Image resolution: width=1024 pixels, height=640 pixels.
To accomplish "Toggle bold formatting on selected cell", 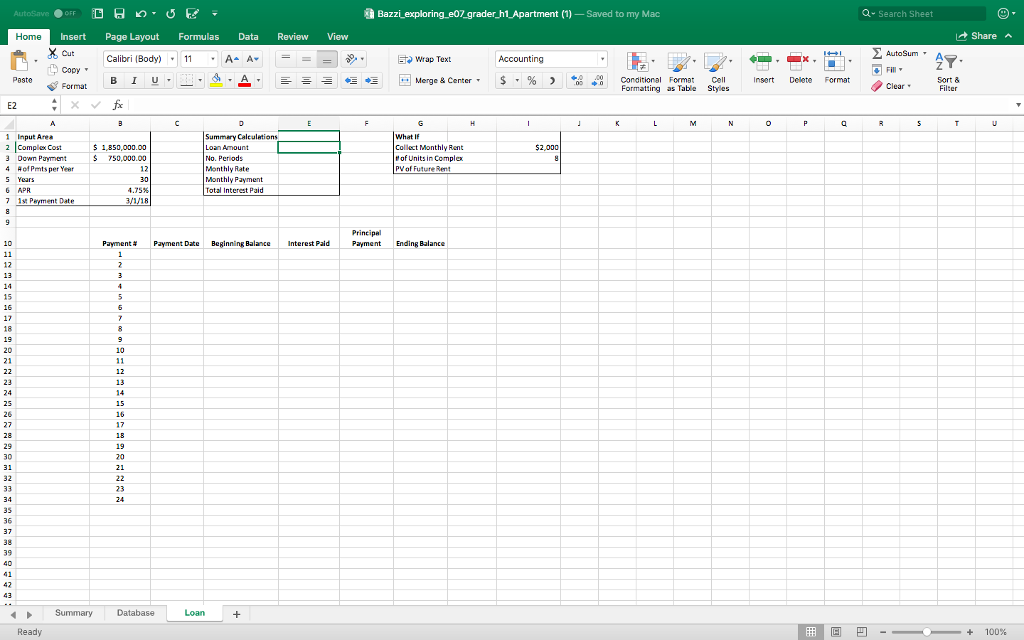I will [x=113, y=79].
